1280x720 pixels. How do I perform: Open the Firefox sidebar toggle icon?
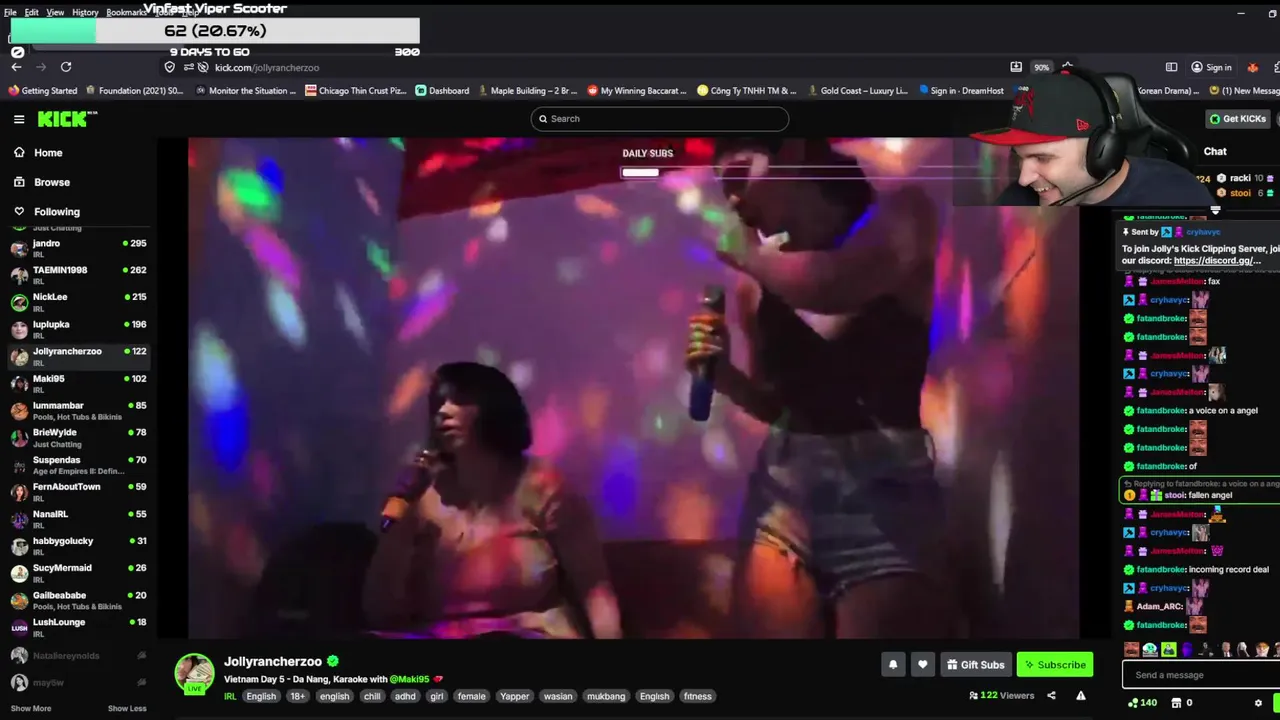pyautogui.click(x=1171, y=67)
